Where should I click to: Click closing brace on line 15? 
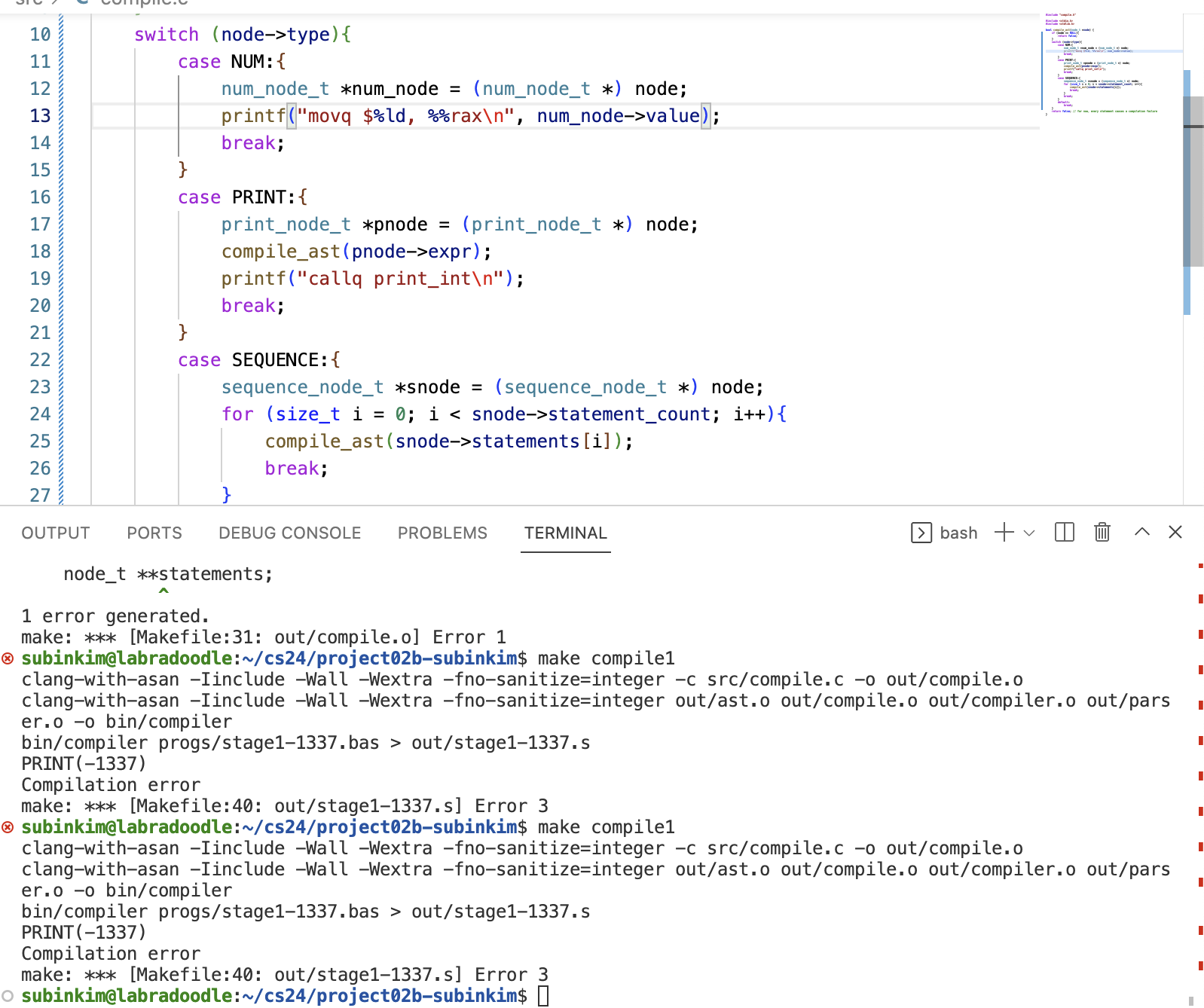point(183,170)
